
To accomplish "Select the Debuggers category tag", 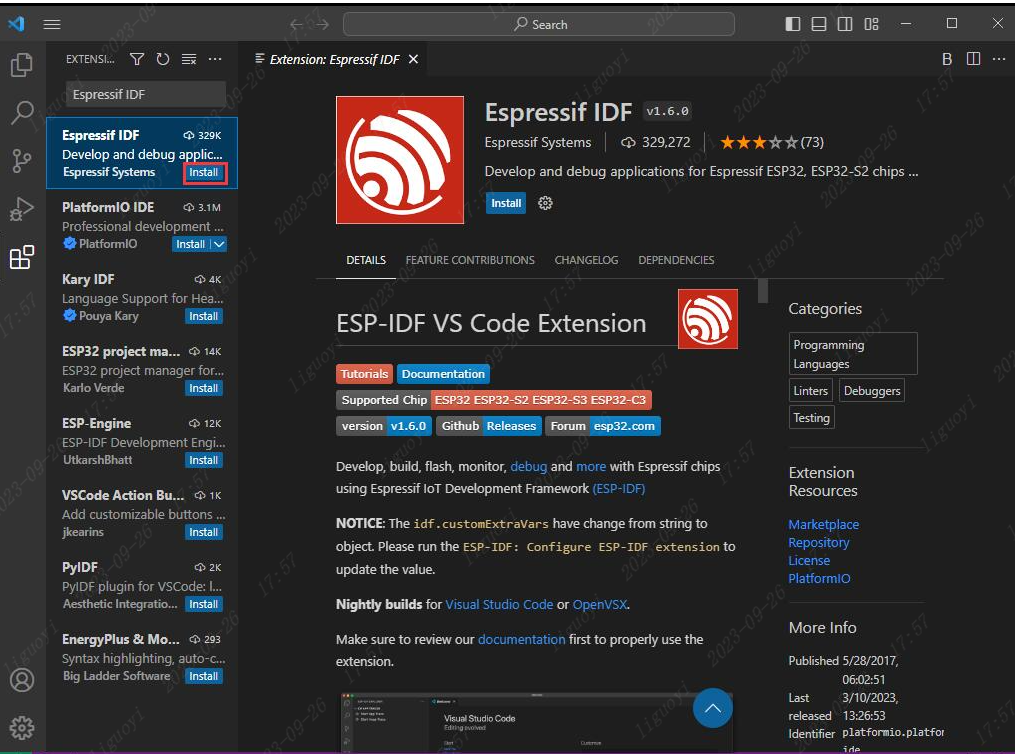I will click(872, 391).
